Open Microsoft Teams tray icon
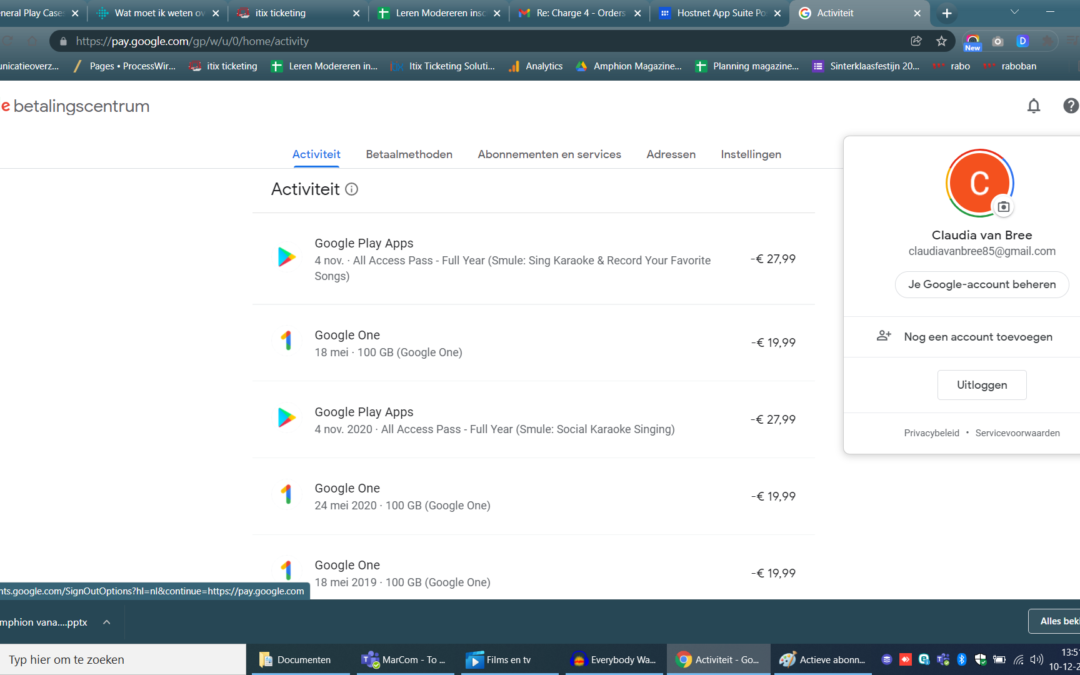Screen dimensions: 1080x675 click(943, 660)
